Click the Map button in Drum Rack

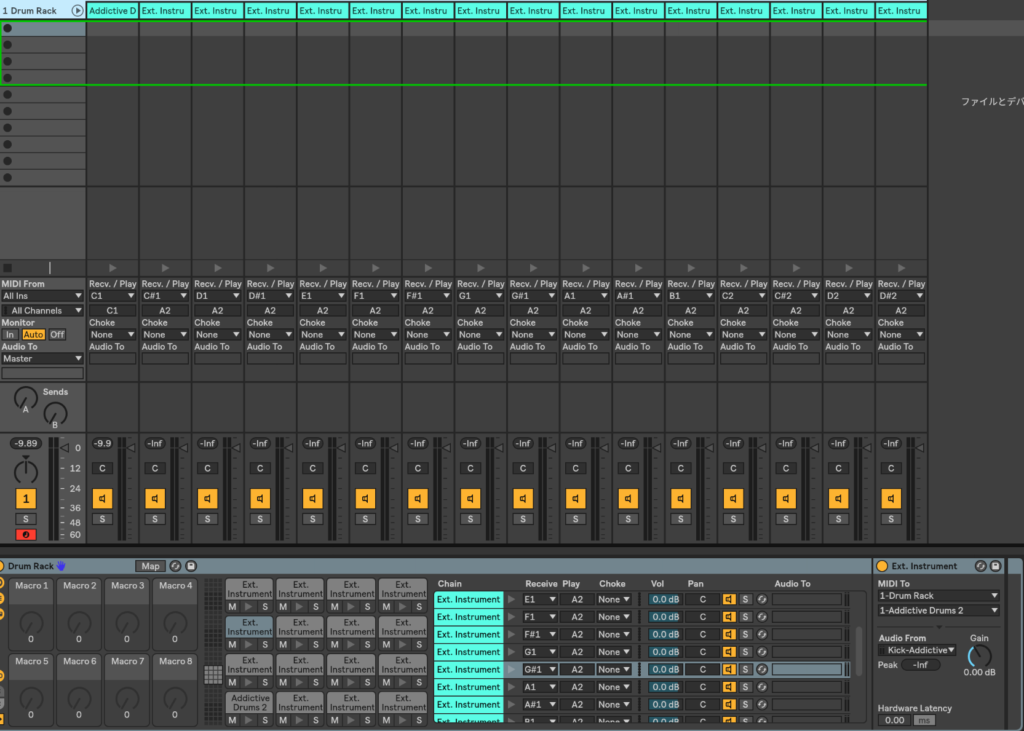tap(150, 566)
